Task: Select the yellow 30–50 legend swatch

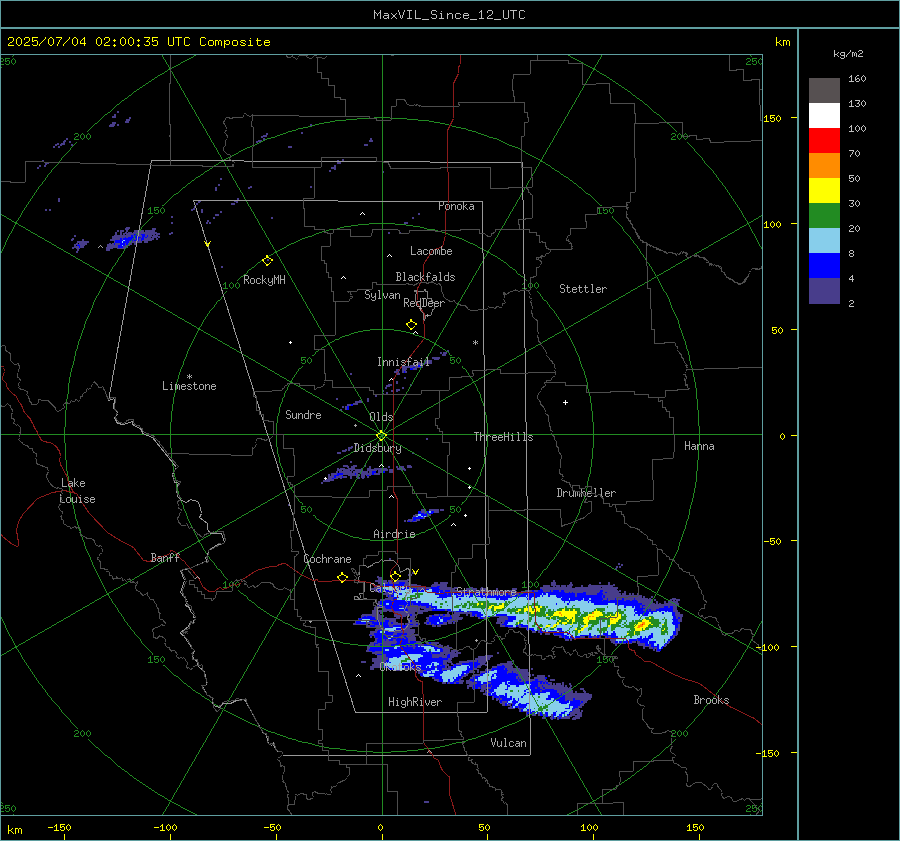Action: [824, 191]
